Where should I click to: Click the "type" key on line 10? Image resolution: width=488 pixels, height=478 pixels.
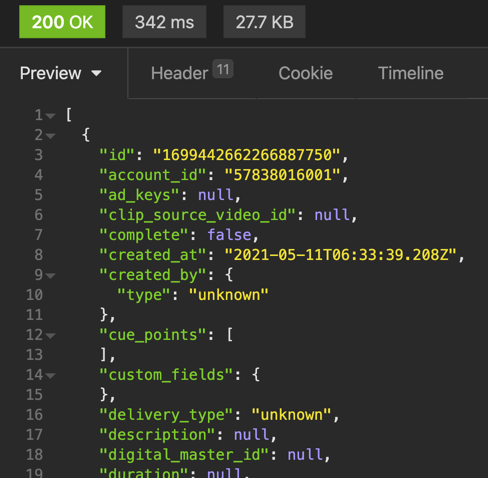144,295
